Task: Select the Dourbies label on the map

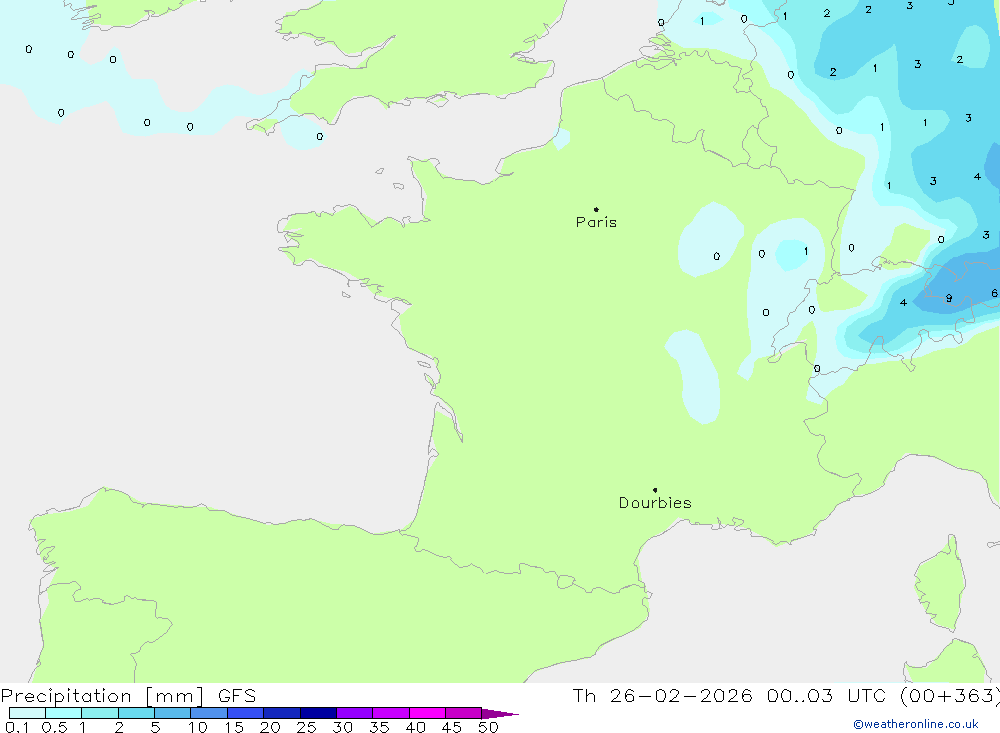Action: pyautogui.click(x=655, y=503)
